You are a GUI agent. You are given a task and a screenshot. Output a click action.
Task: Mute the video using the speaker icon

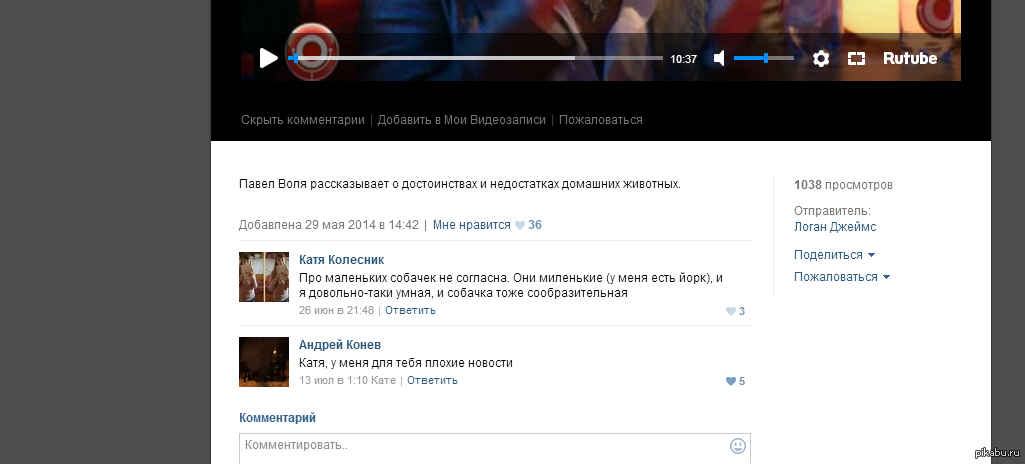[719, 58]
